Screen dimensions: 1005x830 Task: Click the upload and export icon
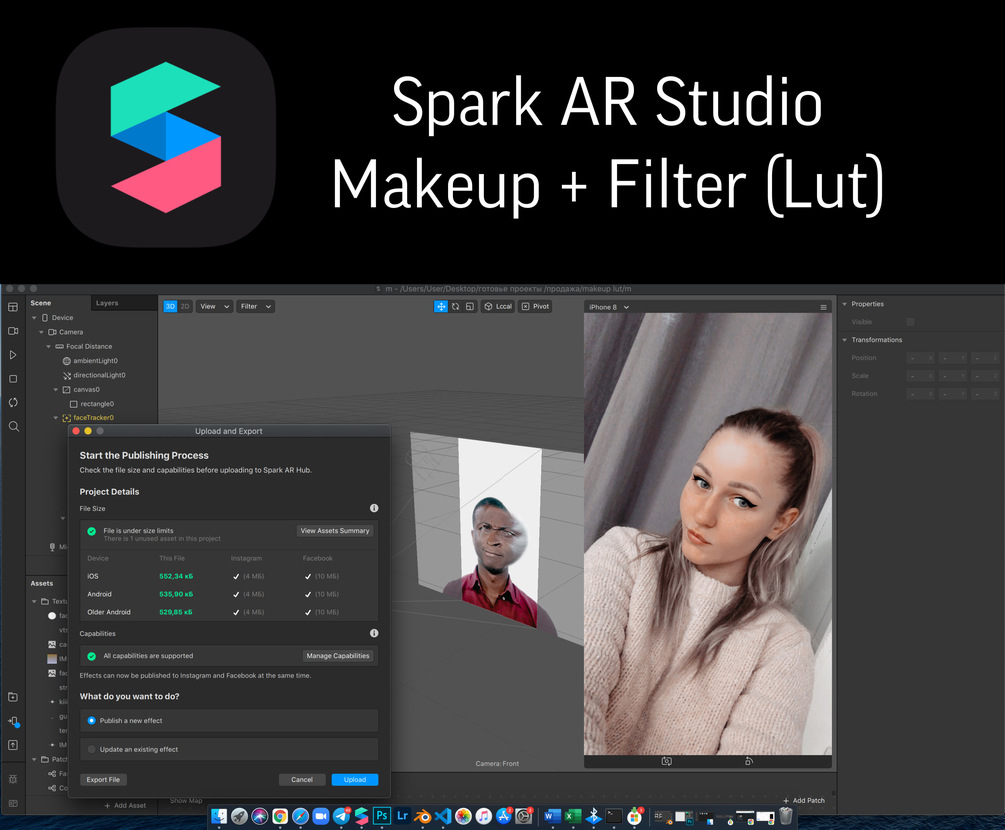pyautogui.click(x=13, y=745)
